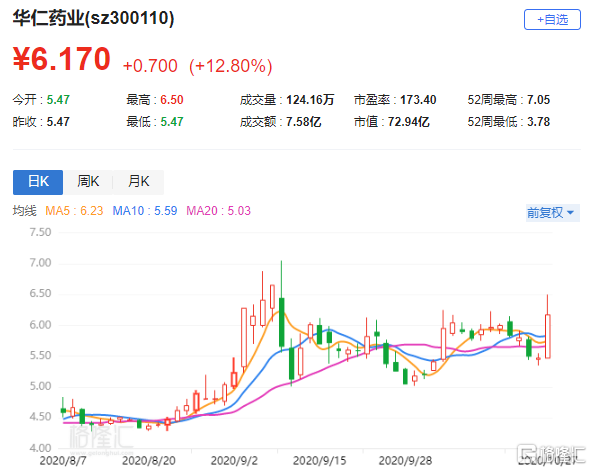This screenshot has width=592, height=471.
Task: Click the 昨收 value 5.47
Action: click(58, 122)
